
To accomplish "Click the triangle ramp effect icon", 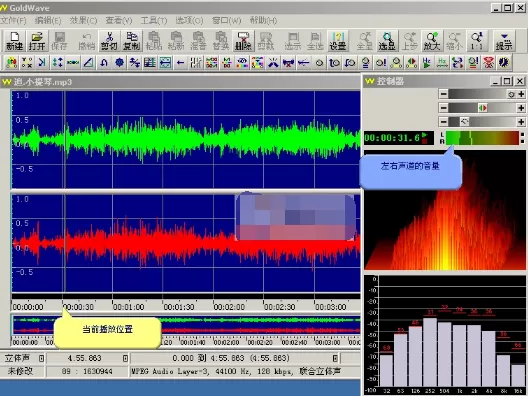I will coord(89,63).
